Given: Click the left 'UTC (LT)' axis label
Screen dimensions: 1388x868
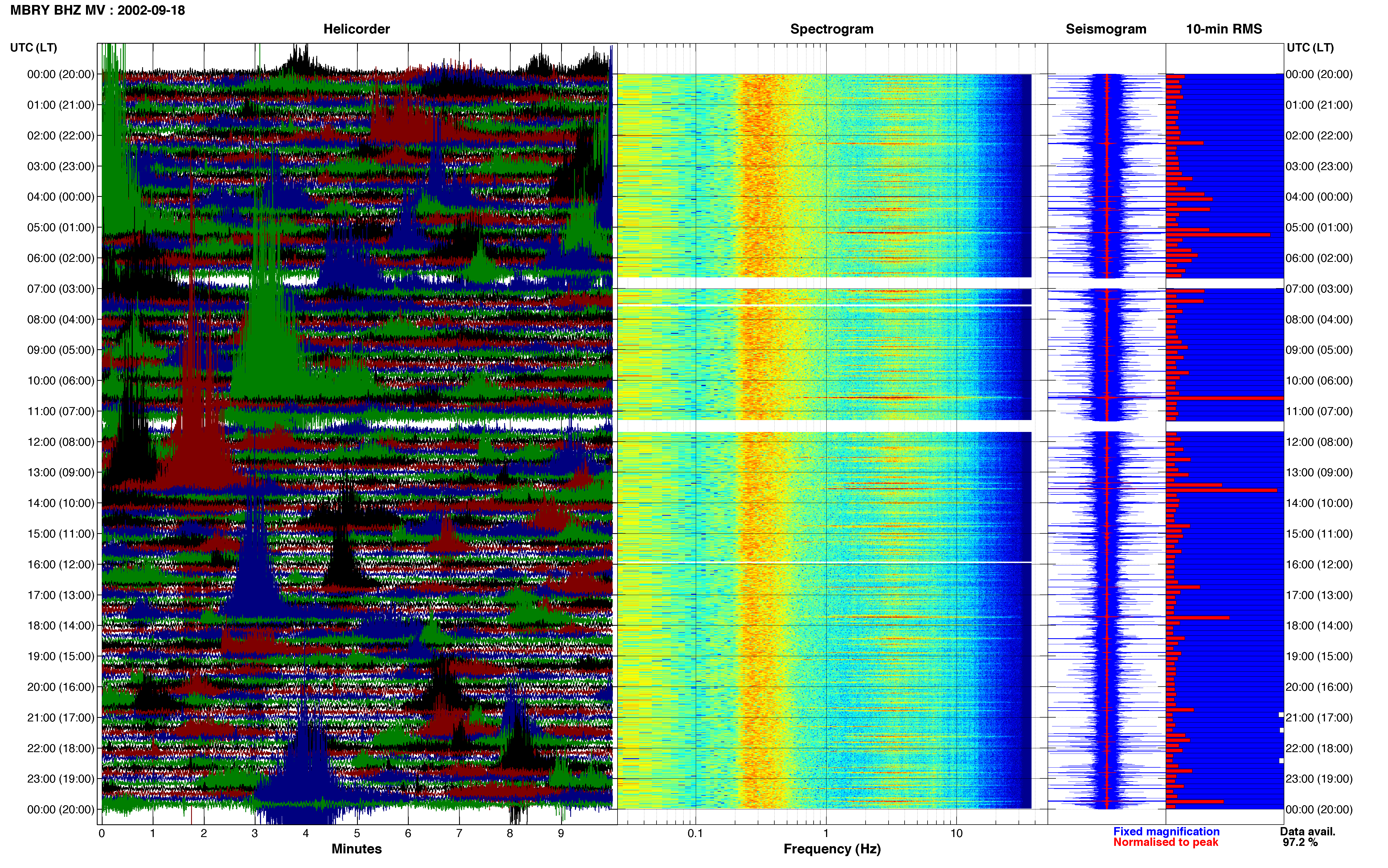Looking at the screenshot, I should click(x=34, y=48).
